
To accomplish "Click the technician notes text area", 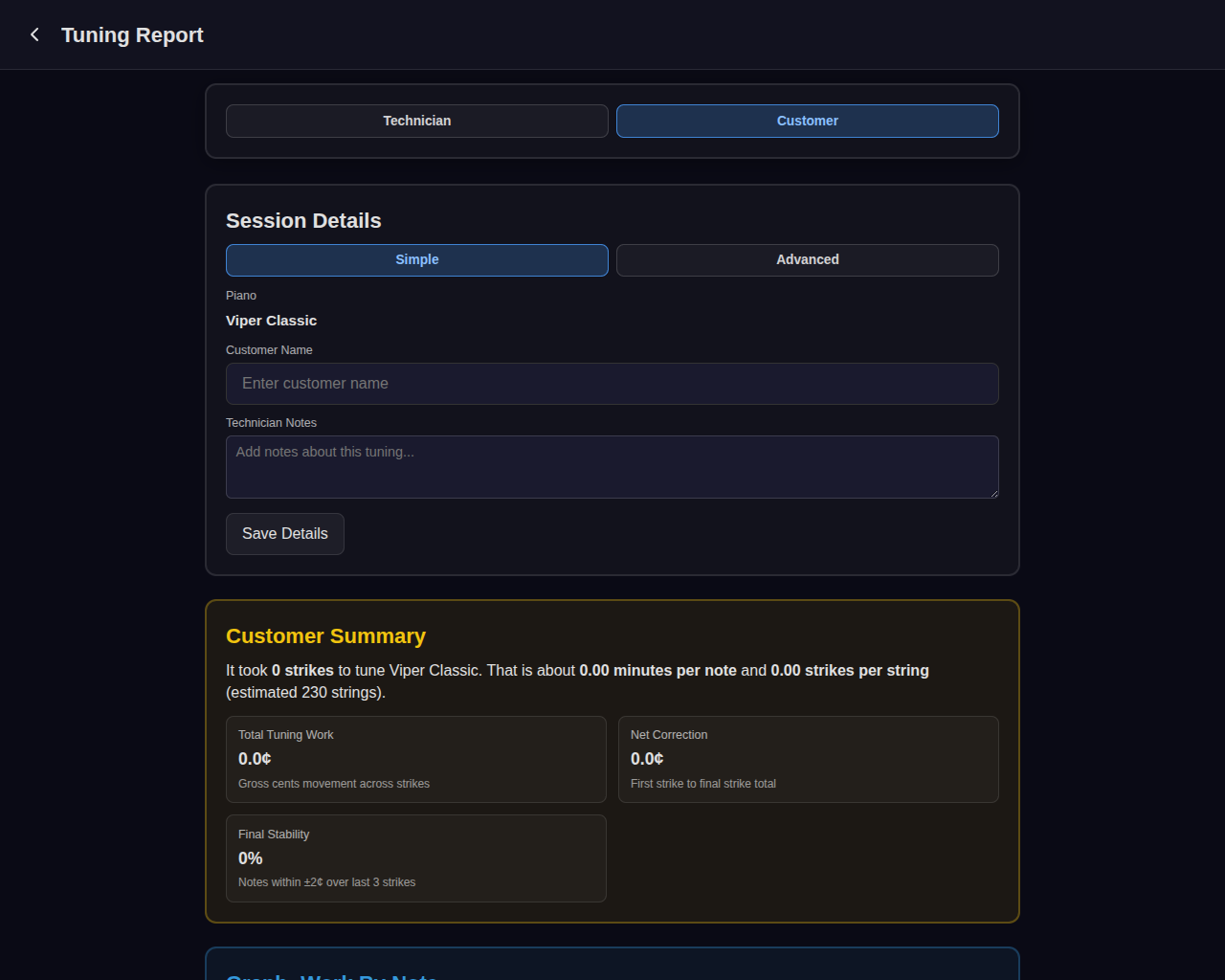I will tap(612, 466).
